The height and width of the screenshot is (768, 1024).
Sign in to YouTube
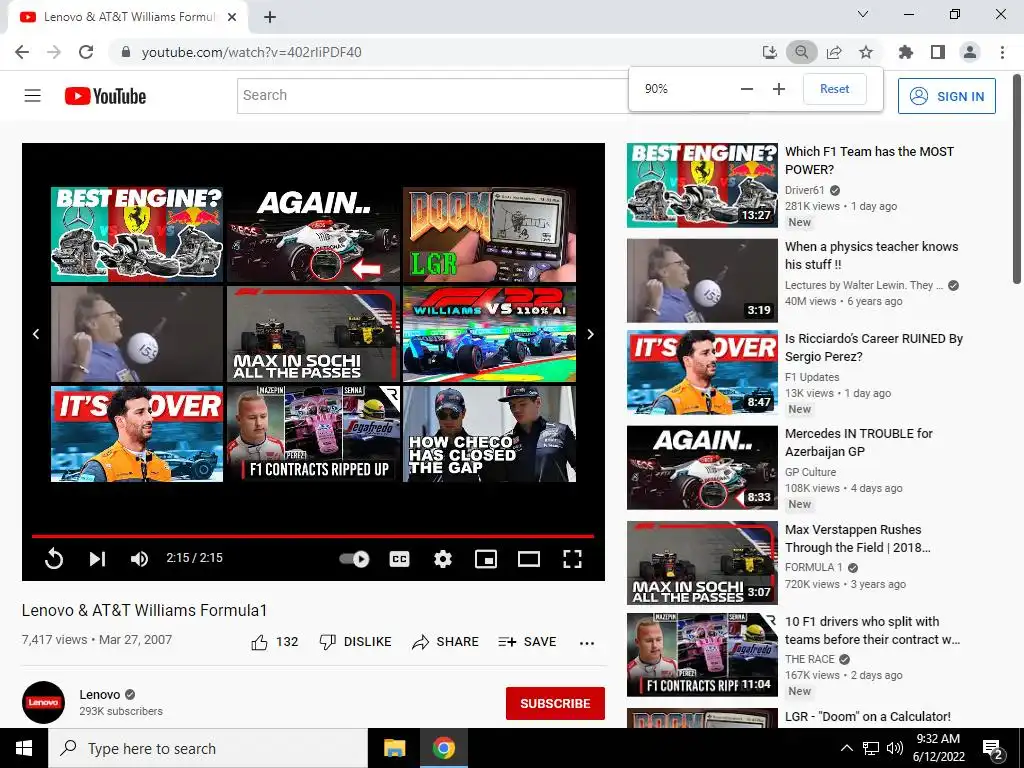tap(947, 96)
